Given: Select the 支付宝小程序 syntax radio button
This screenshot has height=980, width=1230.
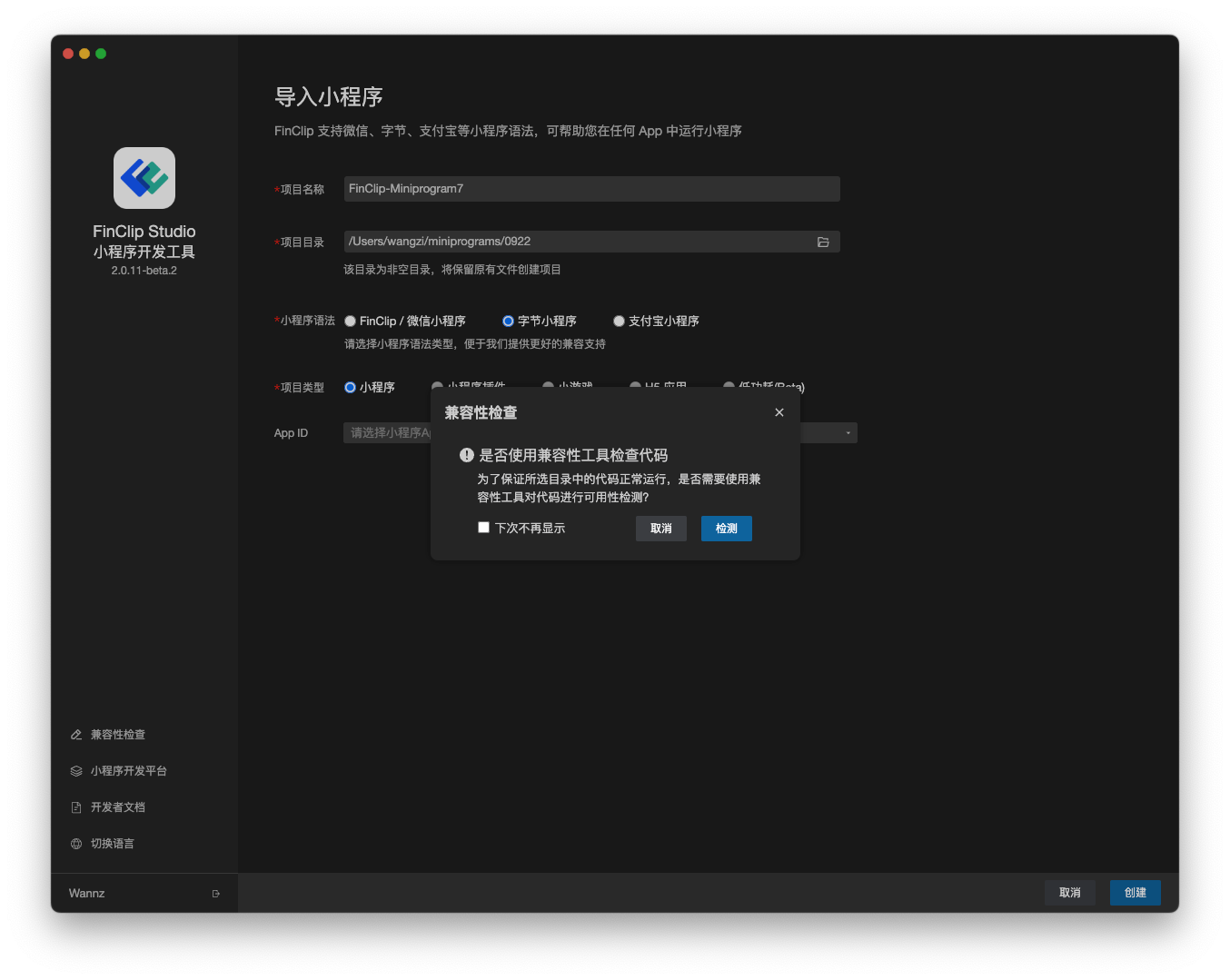Looking at the screenshot, I should pyautogui.click(x=619, y=321).
